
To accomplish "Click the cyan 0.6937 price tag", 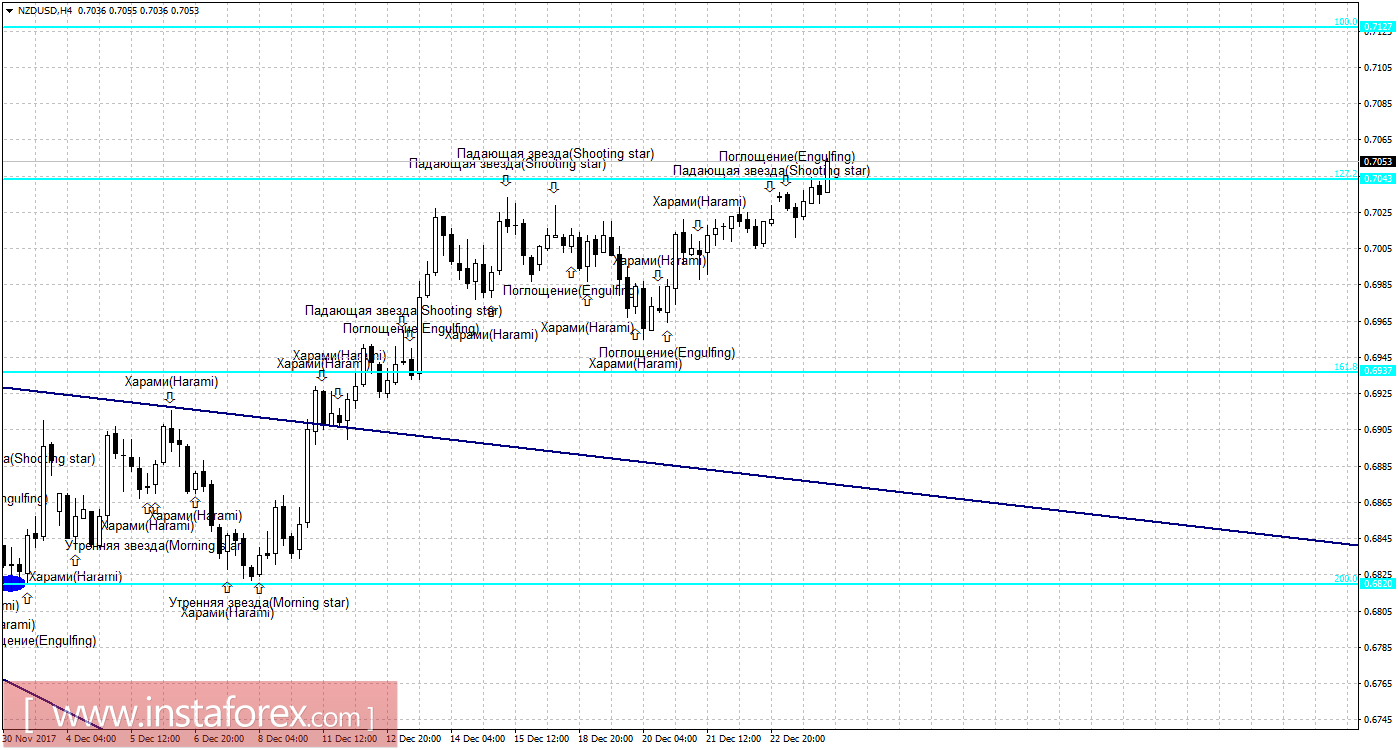I will pos(1377,371).
